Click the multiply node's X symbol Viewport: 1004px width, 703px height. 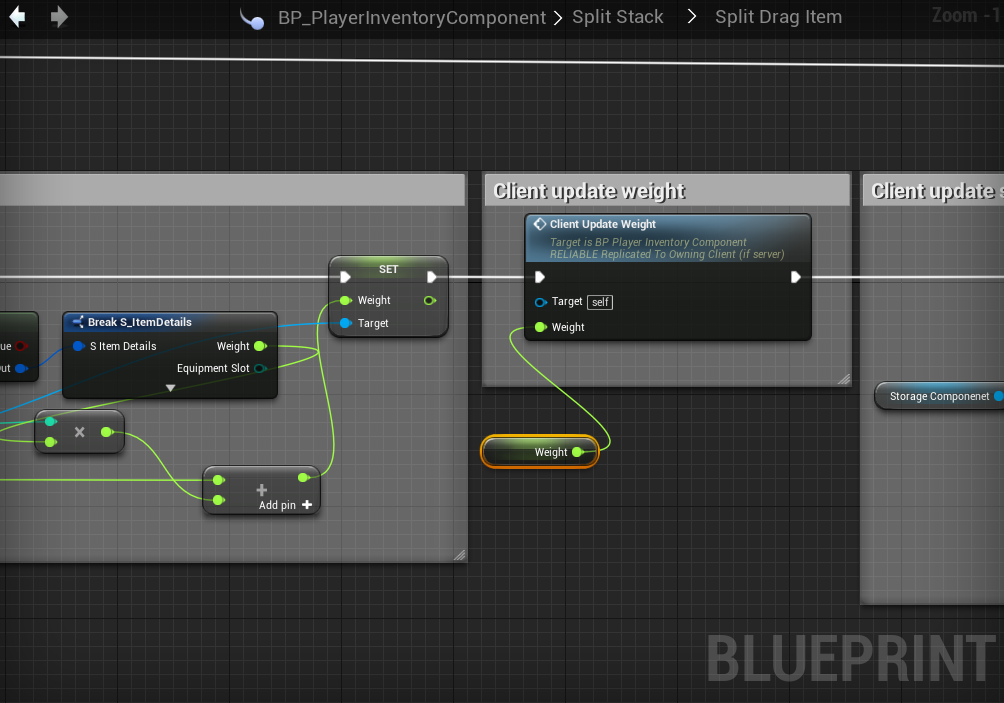[x=79, y=432]
